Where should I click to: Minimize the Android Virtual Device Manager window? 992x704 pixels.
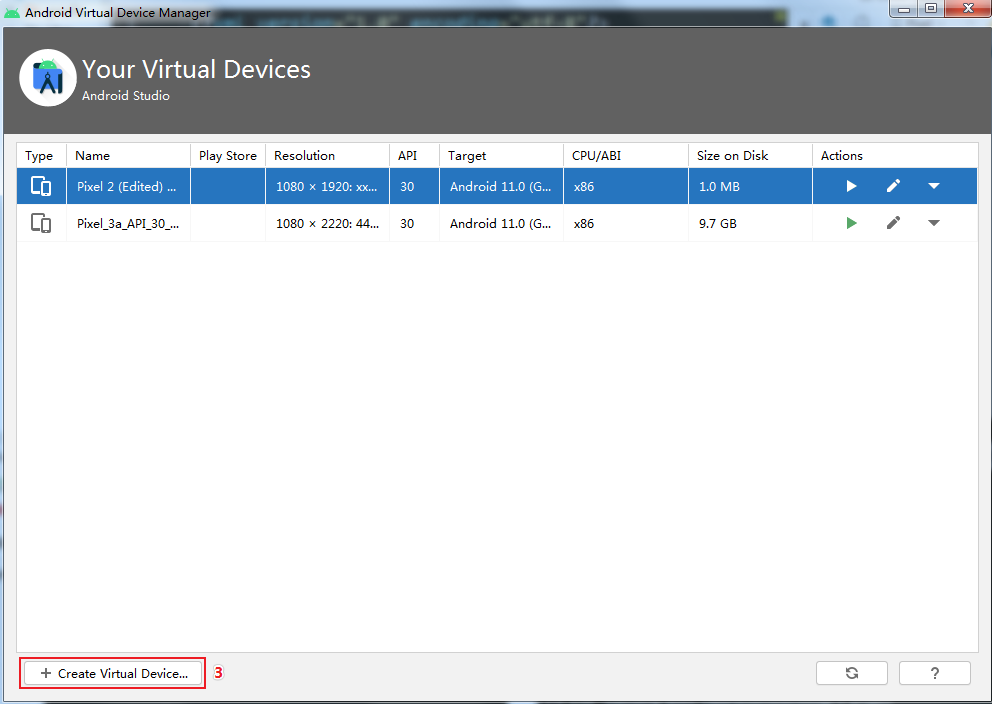[x=904, y=9]
